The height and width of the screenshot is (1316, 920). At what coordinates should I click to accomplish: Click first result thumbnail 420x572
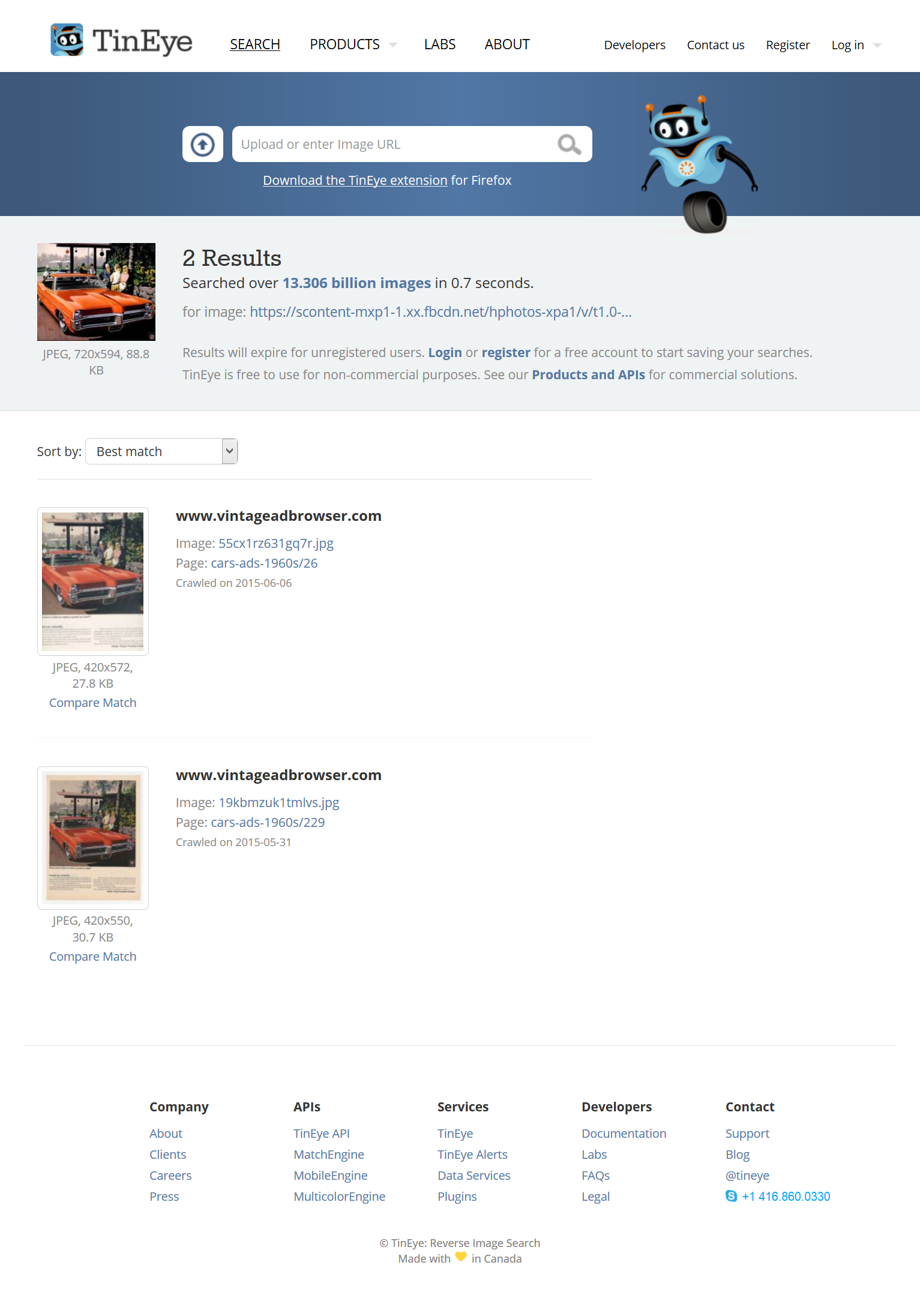[93, 581]
